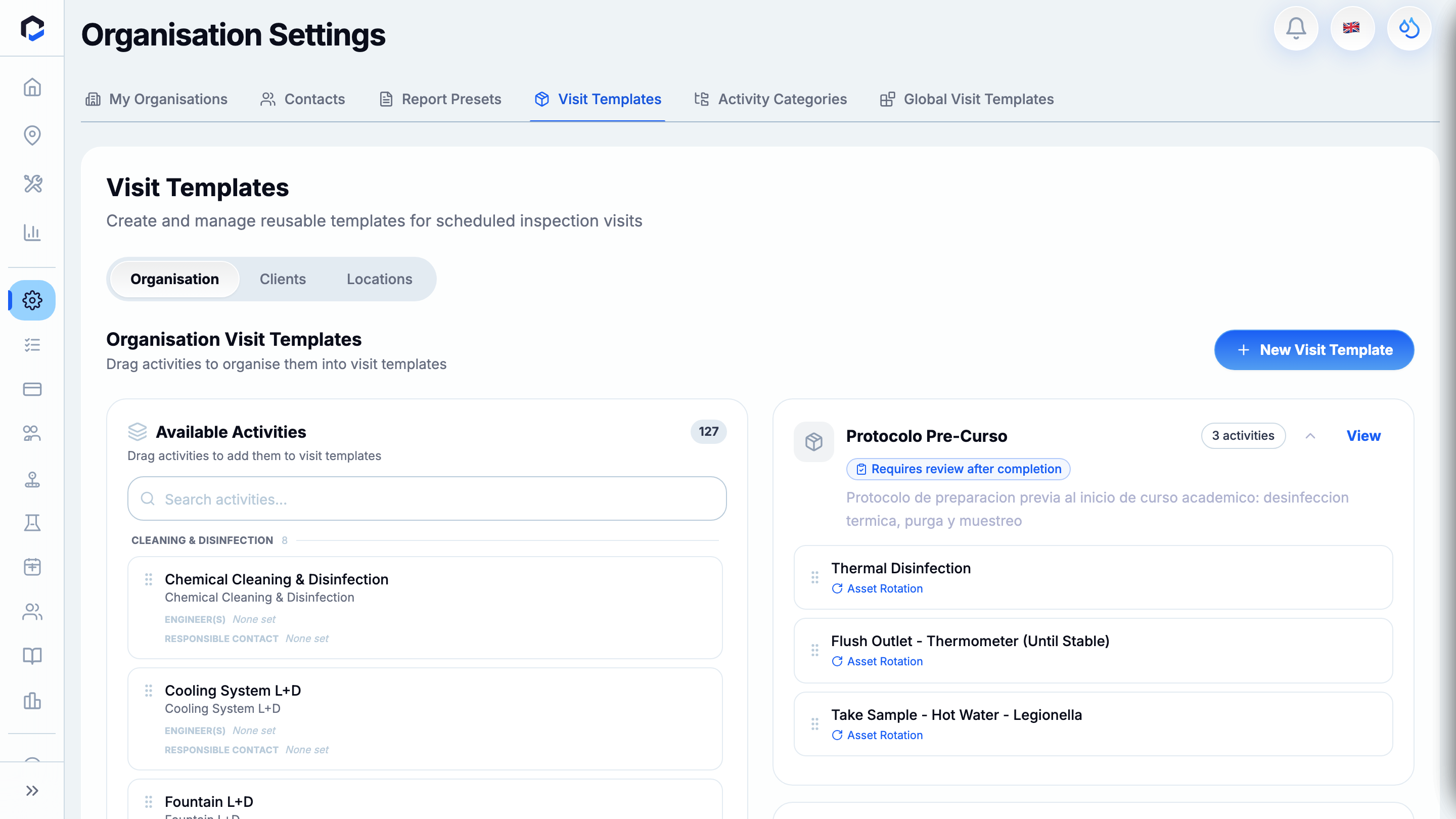Open the bar chart analytics sidebar icon
The image size is (1456, 819).
point(32,233)
